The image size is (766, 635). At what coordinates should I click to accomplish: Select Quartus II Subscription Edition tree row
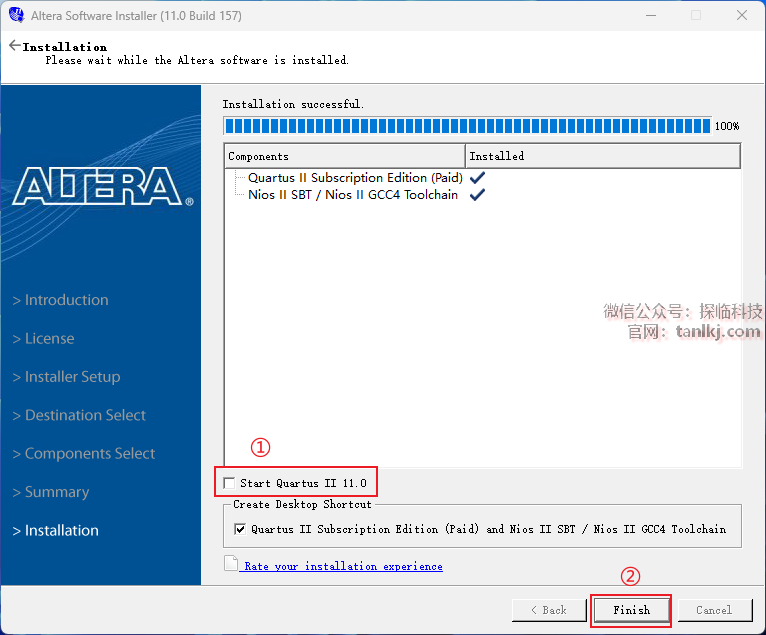coord(355,178)
